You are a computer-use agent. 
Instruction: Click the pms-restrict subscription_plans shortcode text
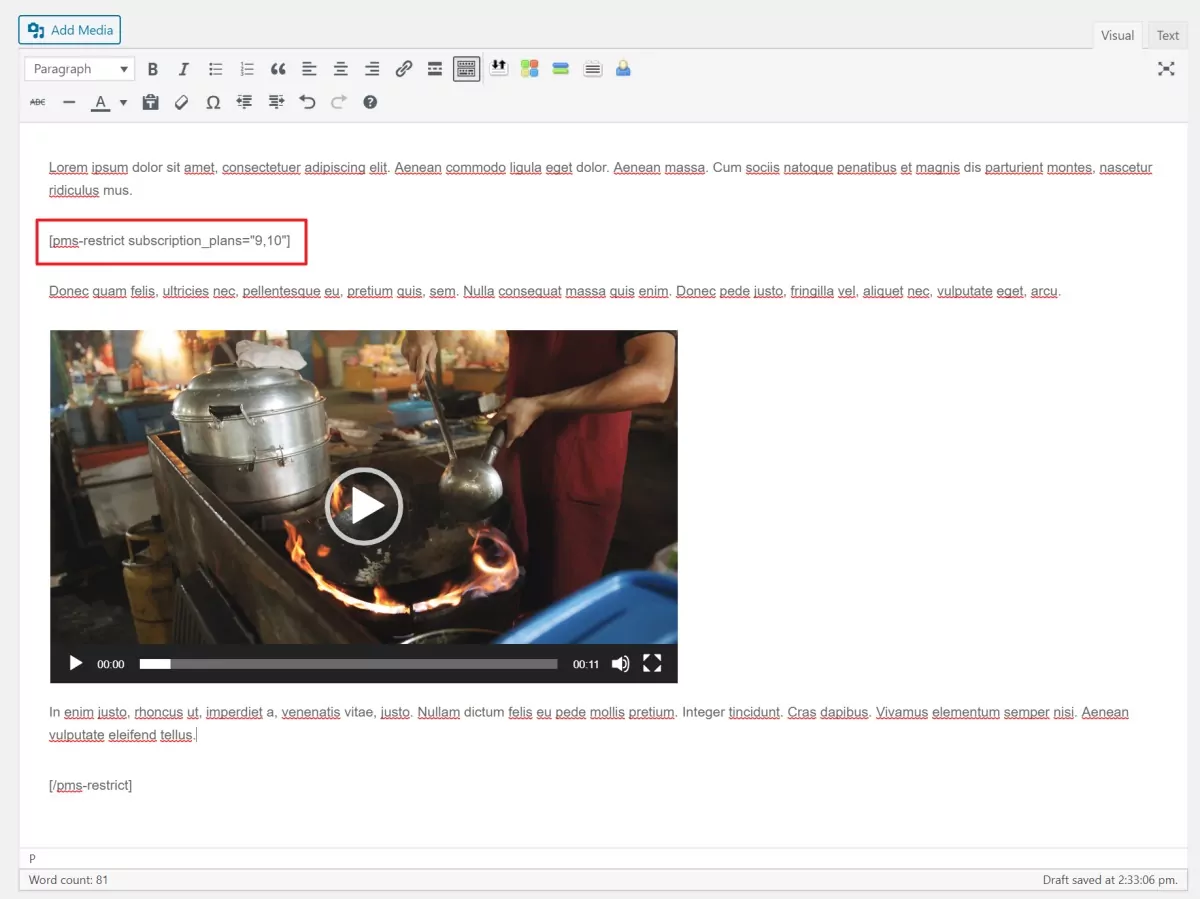tap(170, 241)
